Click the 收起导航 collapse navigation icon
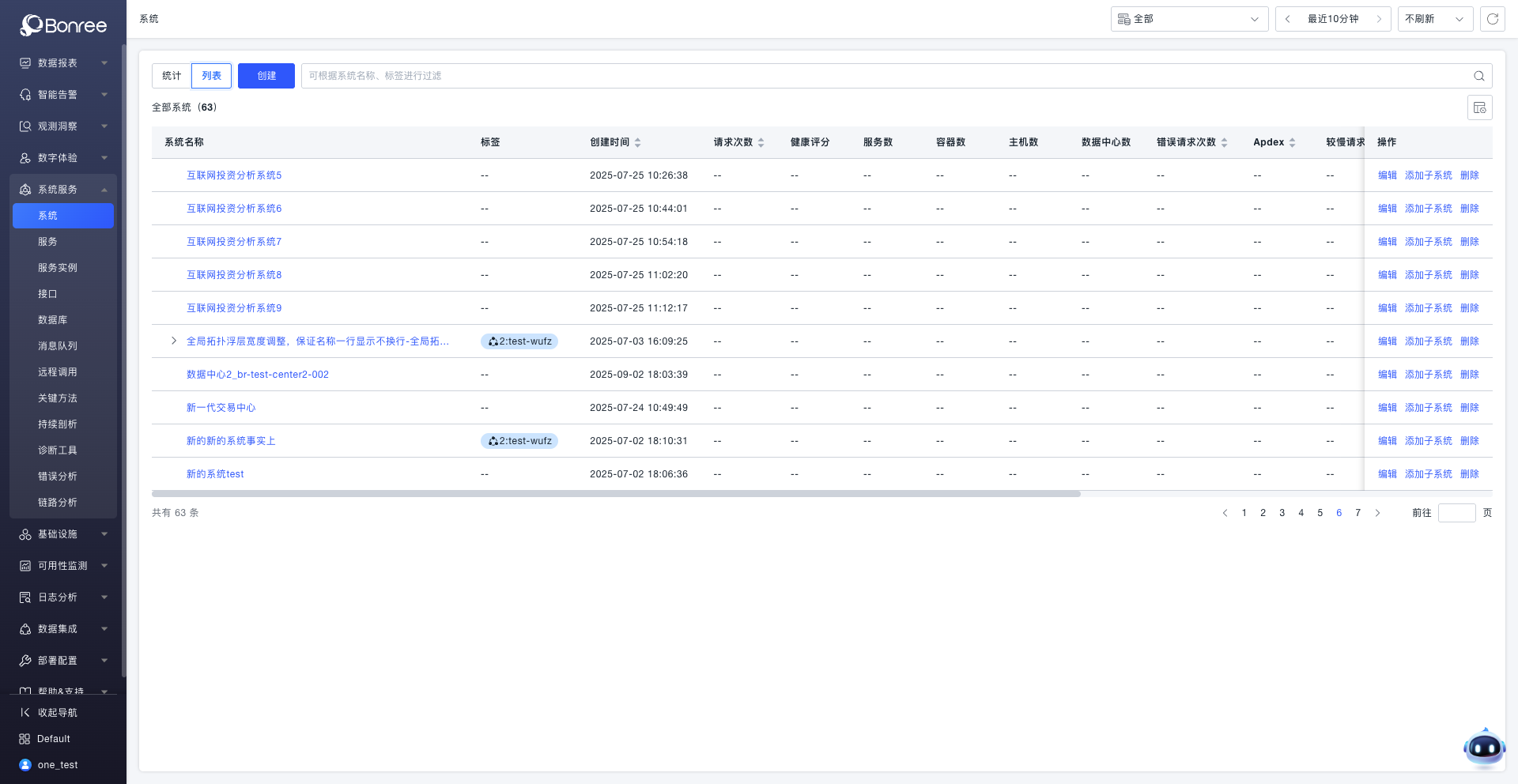1518x784 pixels. click(x=25, y=712)
